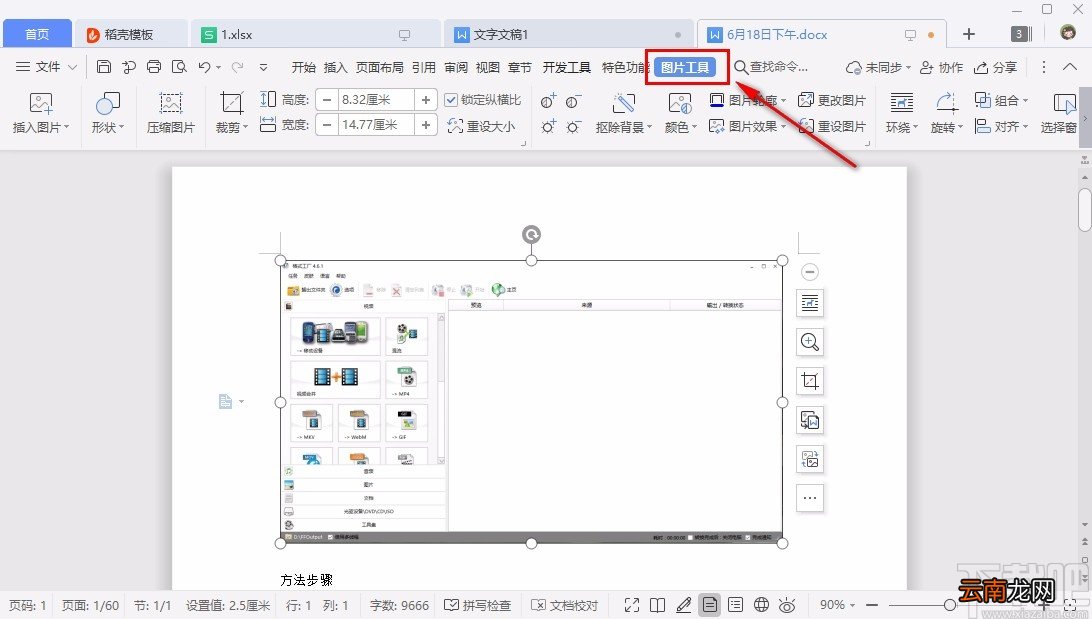Increase brightness icon
The image size is (1092, 619).
549,127
